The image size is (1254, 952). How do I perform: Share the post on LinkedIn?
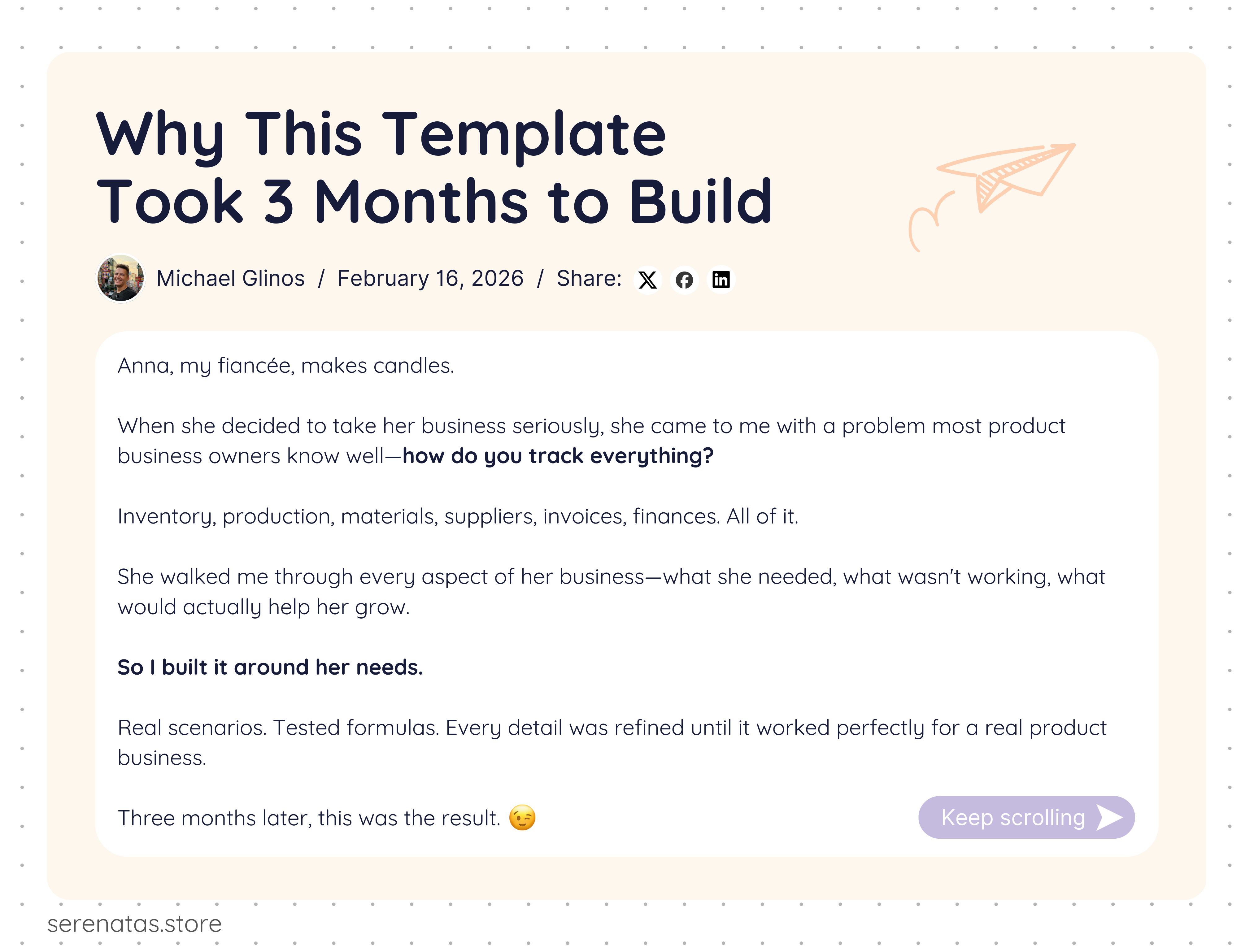click(x=721, y=280)
